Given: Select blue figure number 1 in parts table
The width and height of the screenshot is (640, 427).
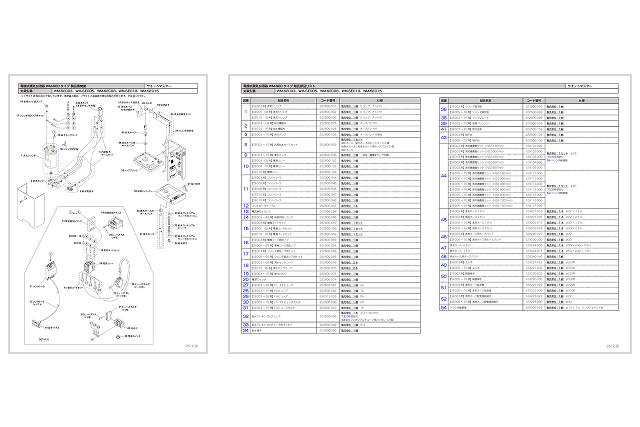Looking at the screenshot, I should click(x=246, y=111).
